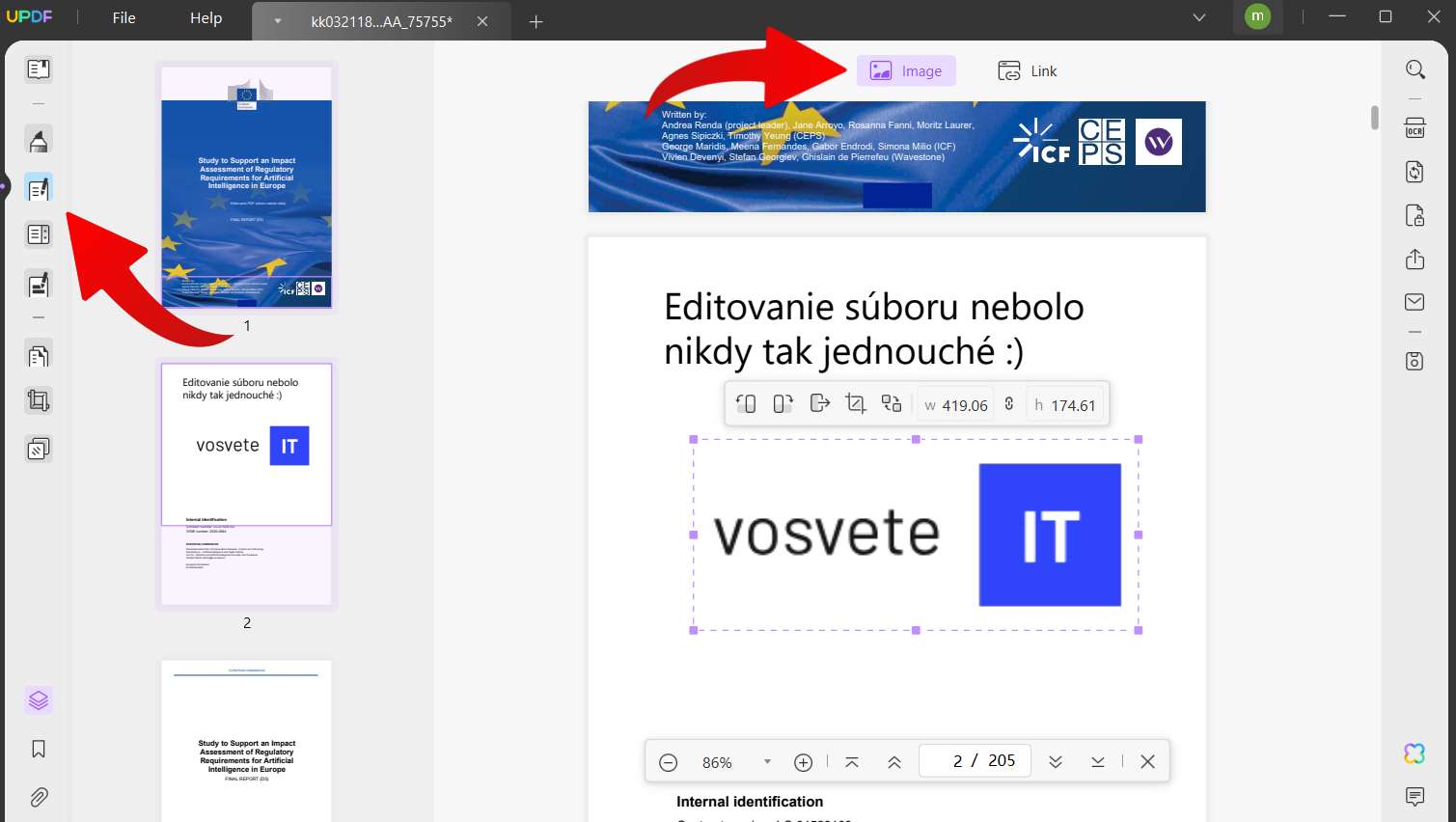Select the Link insert mode

tap(1027, 70)
